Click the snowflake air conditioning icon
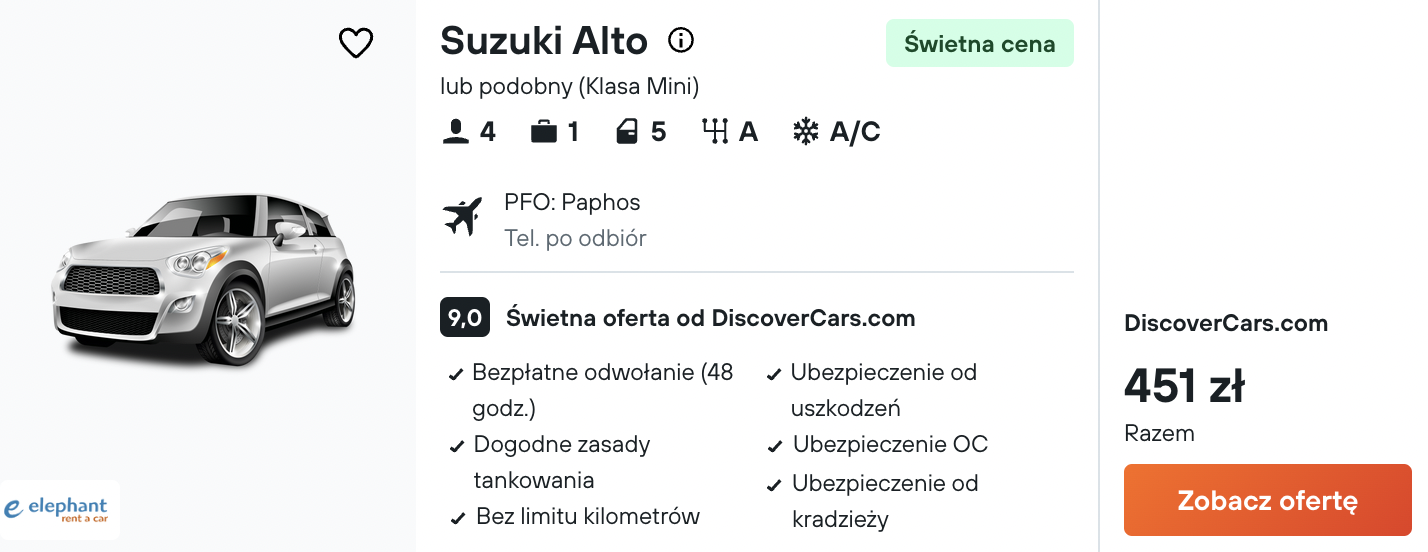This screenshot has width=1428, height=552. pyautogui.click(x=805, y=132)
